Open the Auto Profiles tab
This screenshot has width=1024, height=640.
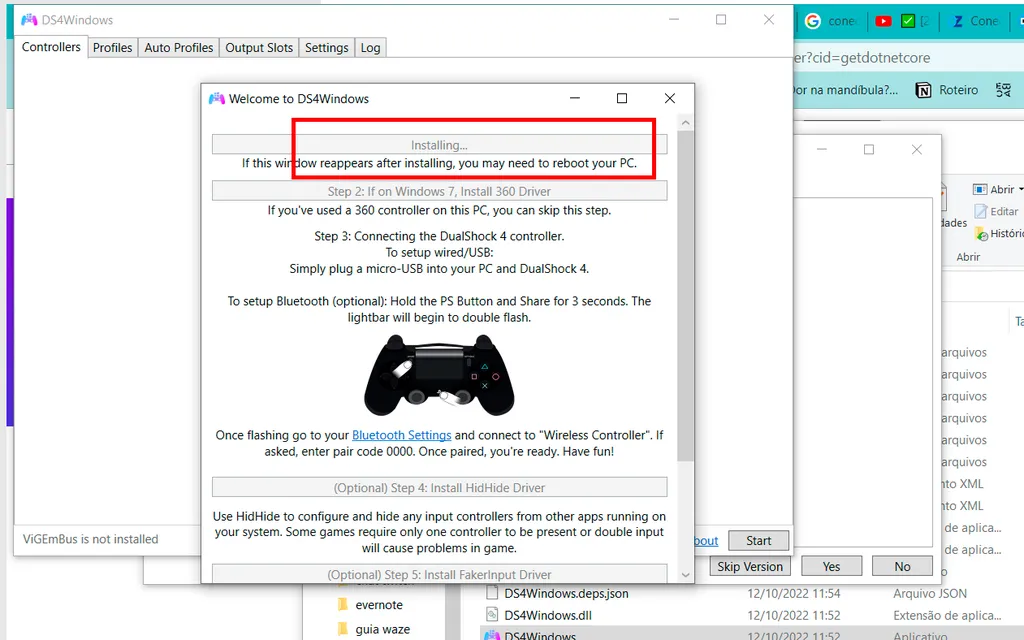tap(179, 48)
